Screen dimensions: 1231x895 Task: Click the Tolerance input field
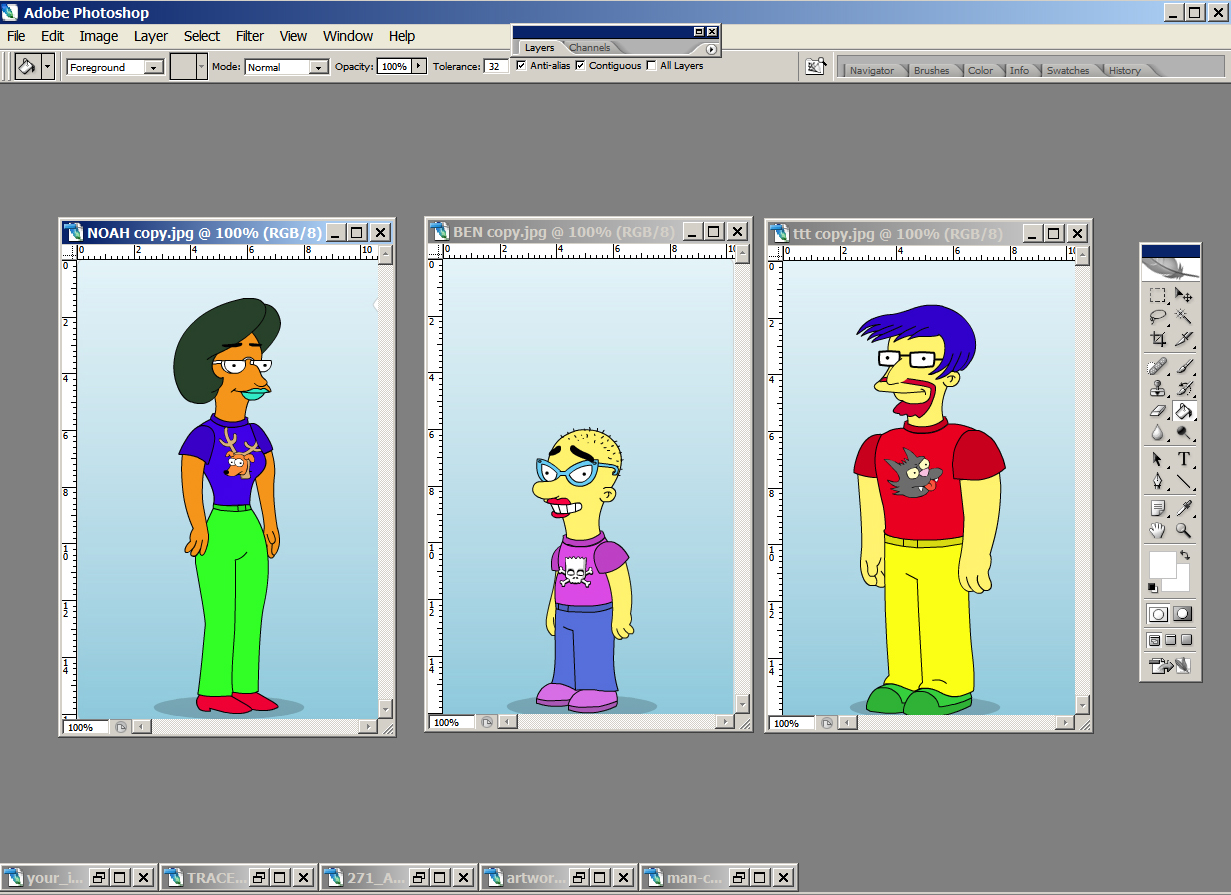(x=496, y=66)
